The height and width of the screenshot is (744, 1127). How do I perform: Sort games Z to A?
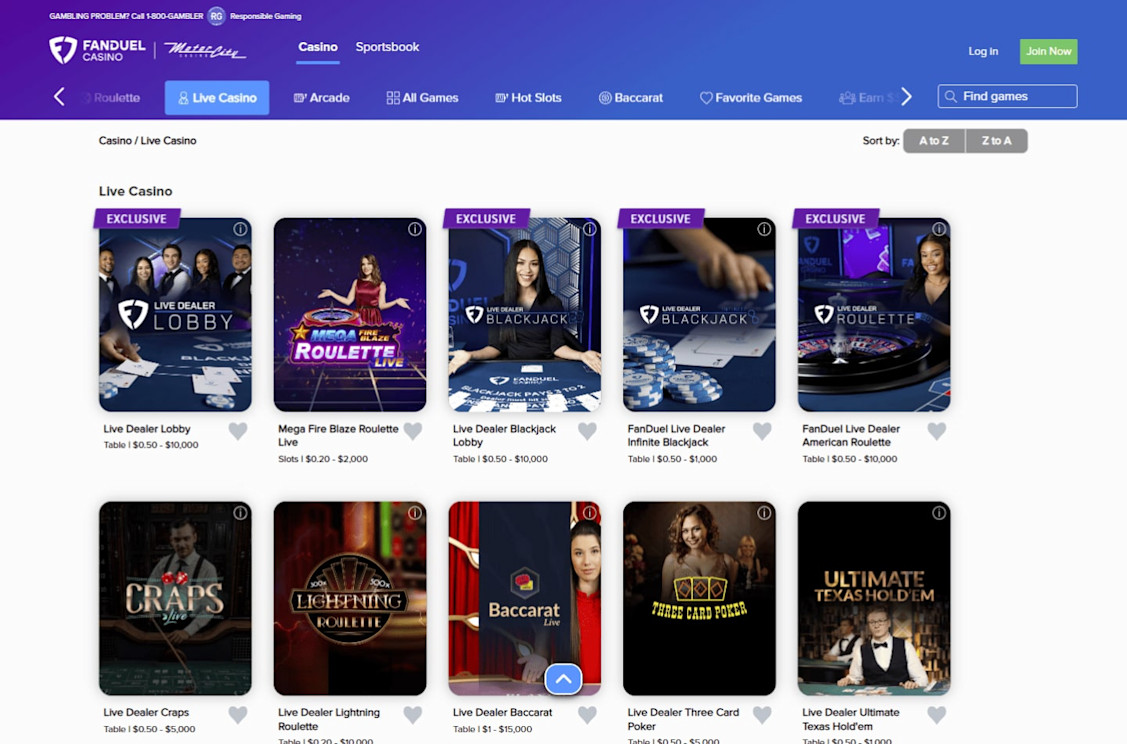point(996,141)
